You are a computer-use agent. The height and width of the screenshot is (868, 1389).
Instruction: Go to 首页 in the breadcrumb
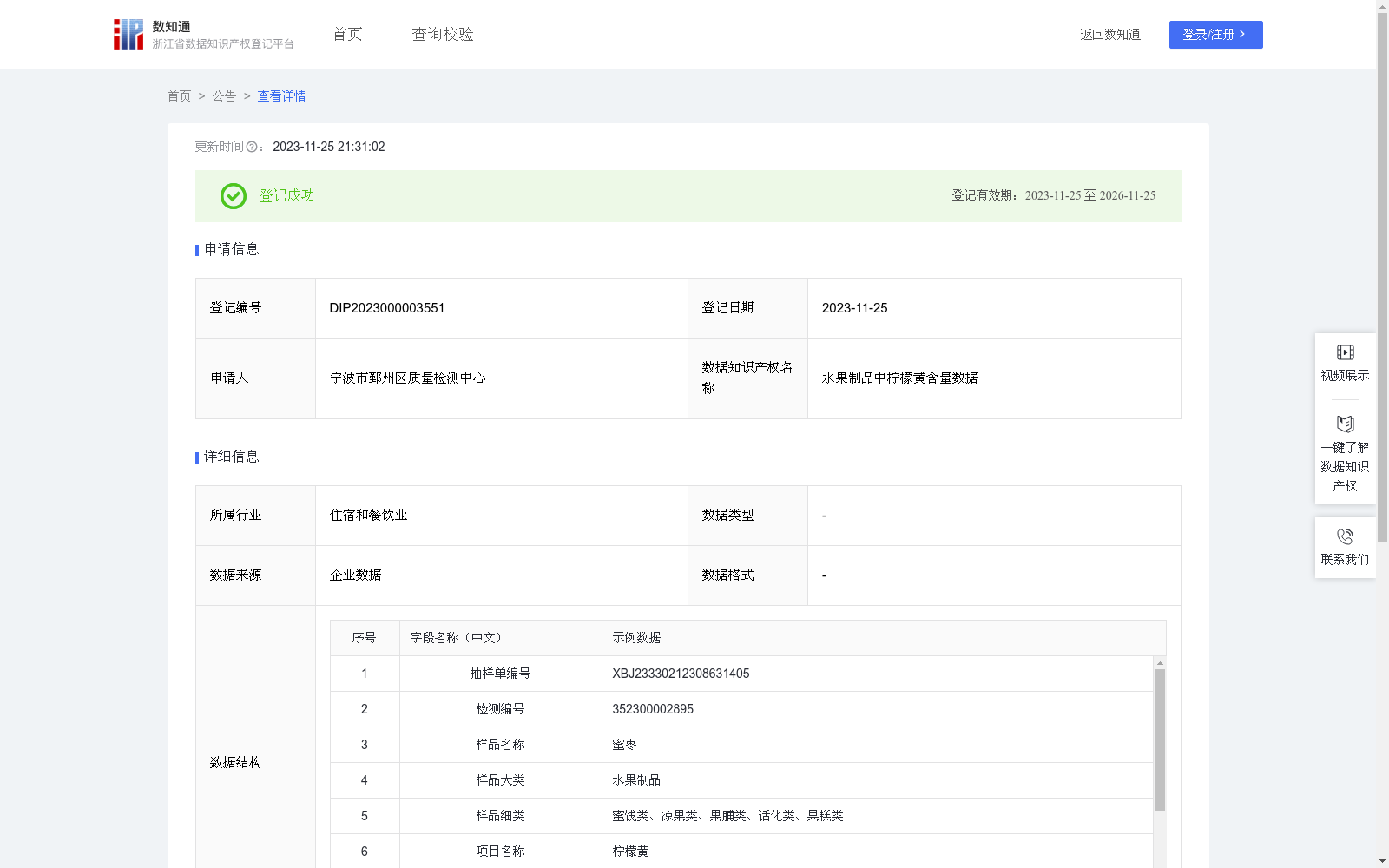[179, 96]
